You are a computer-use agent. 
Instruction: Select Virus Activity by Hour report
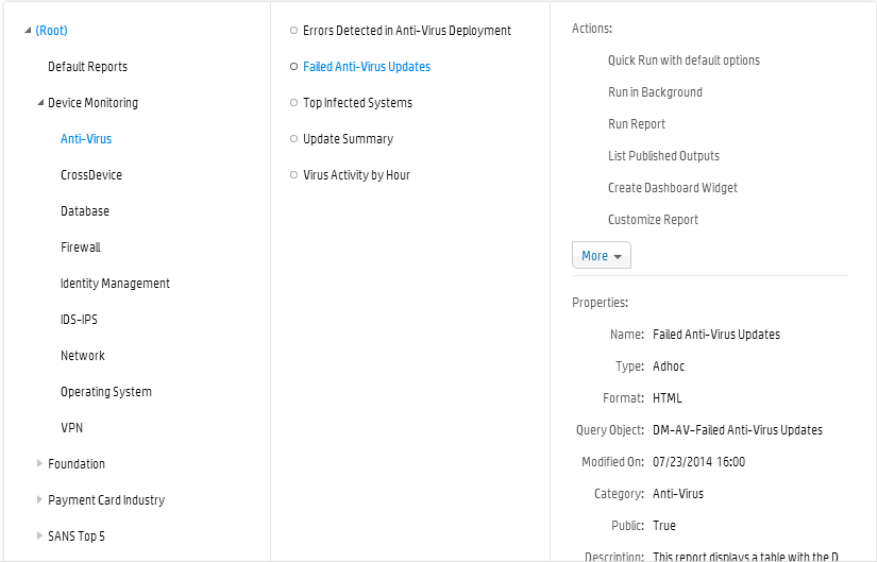(x=356, y=175)
